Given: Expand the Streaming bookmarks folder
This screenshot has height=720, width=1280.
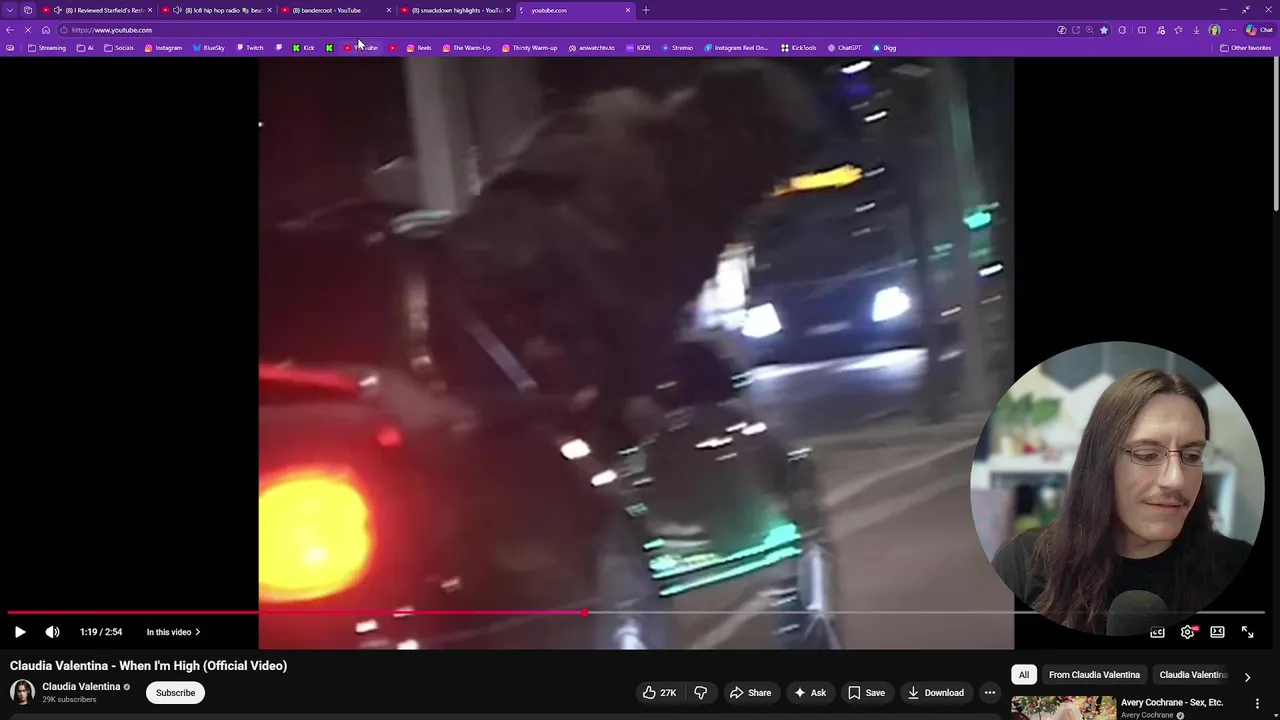Looking at the screenshot, I should click(47, 48).
